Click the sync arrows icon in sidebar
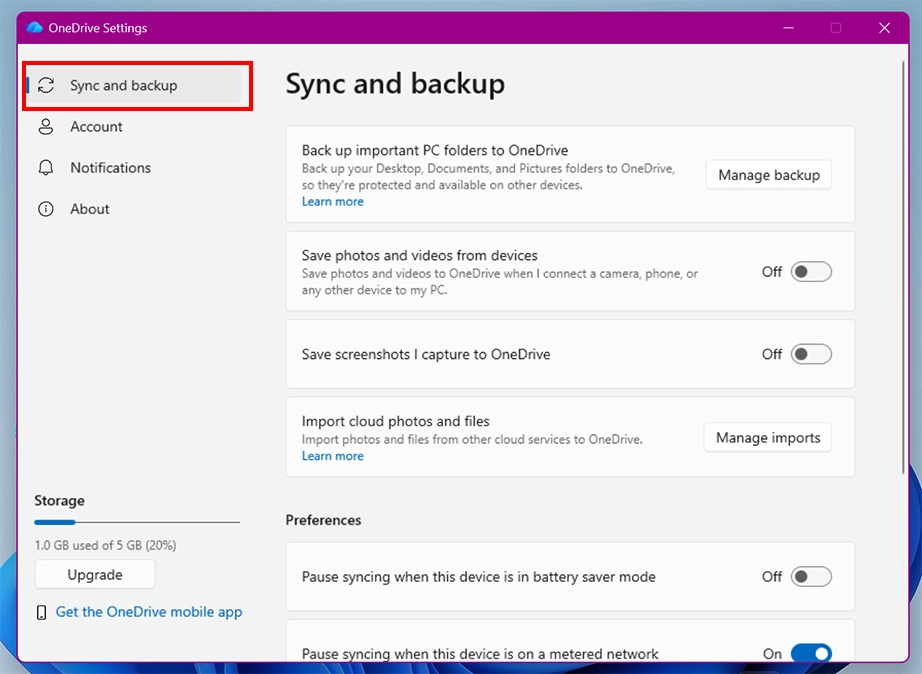 tap(46, 85)
